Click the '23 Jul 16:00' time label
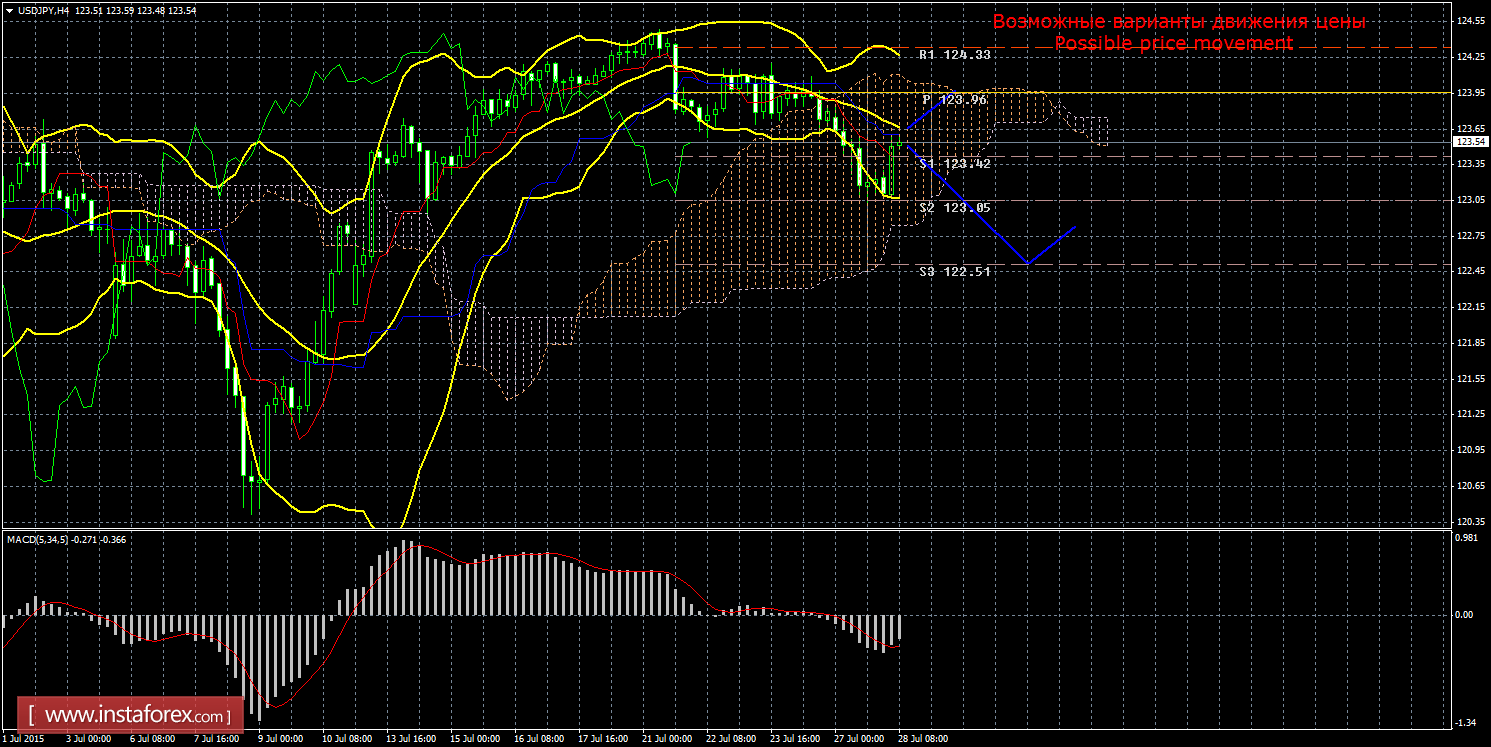1491x747 pixels. [794, 739]
